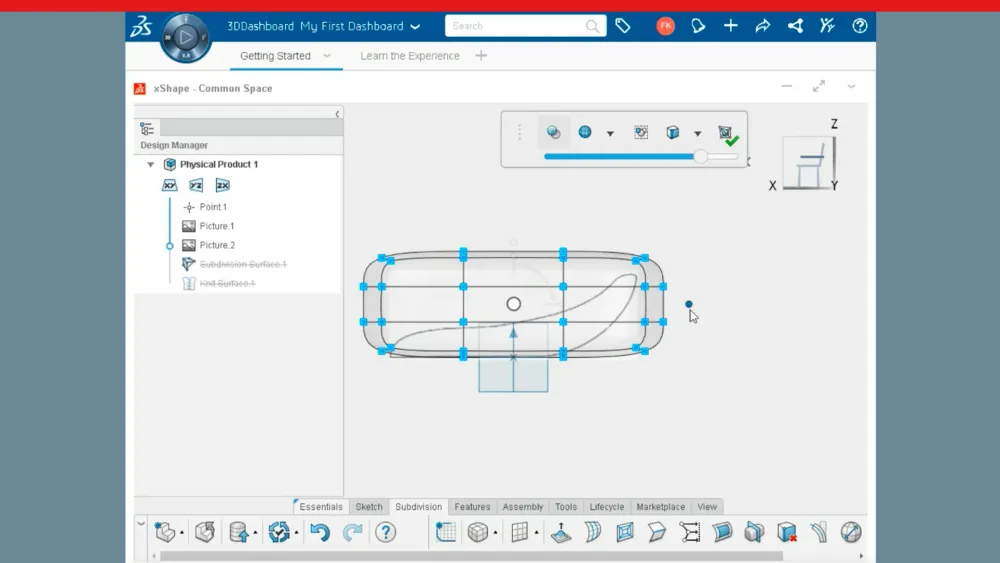Add a new dashboard tab with plus

coord(481,55)
